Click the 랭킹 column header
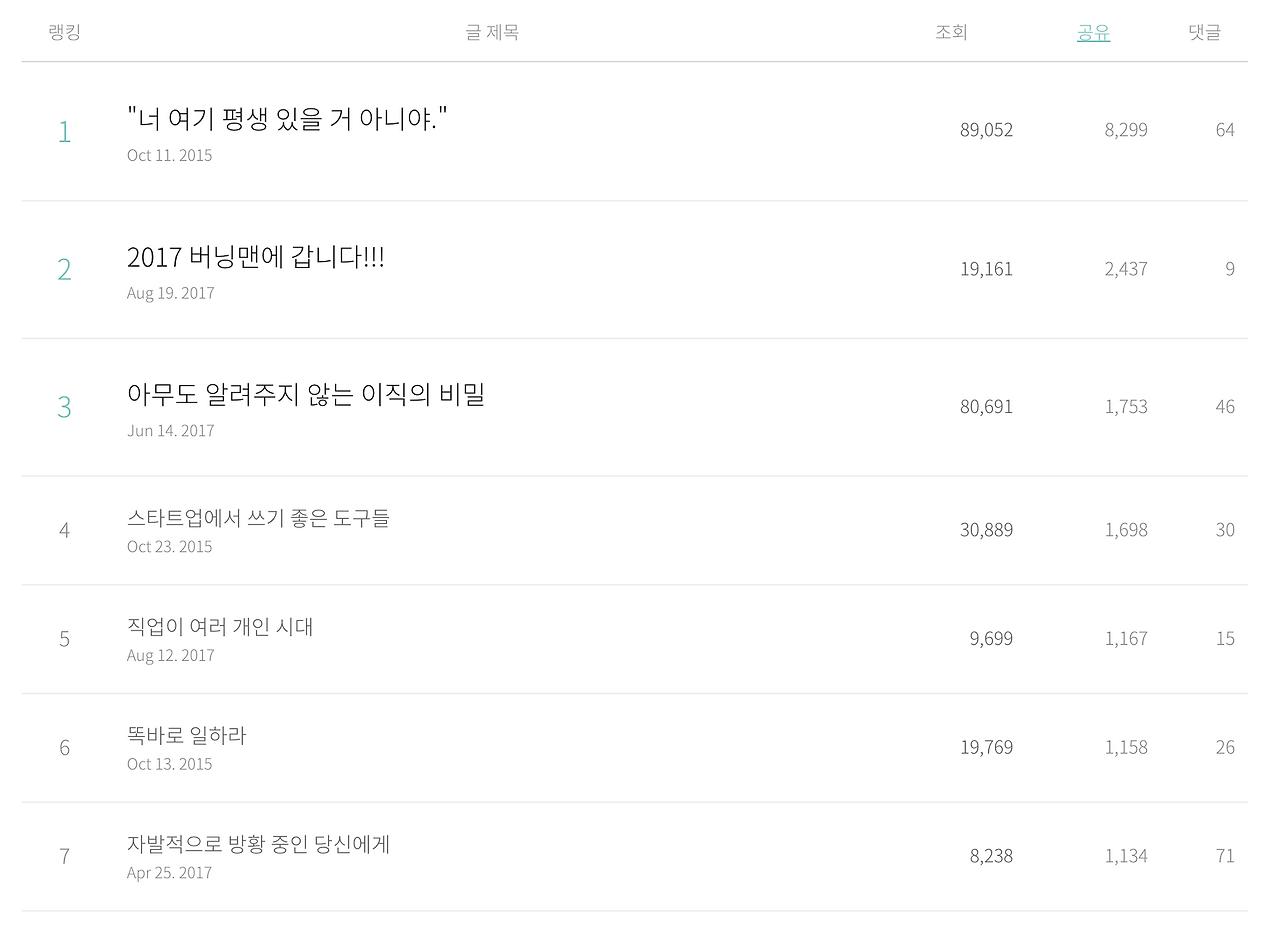The height and width of the screenshot is (929, 1280). click(64, 32)
